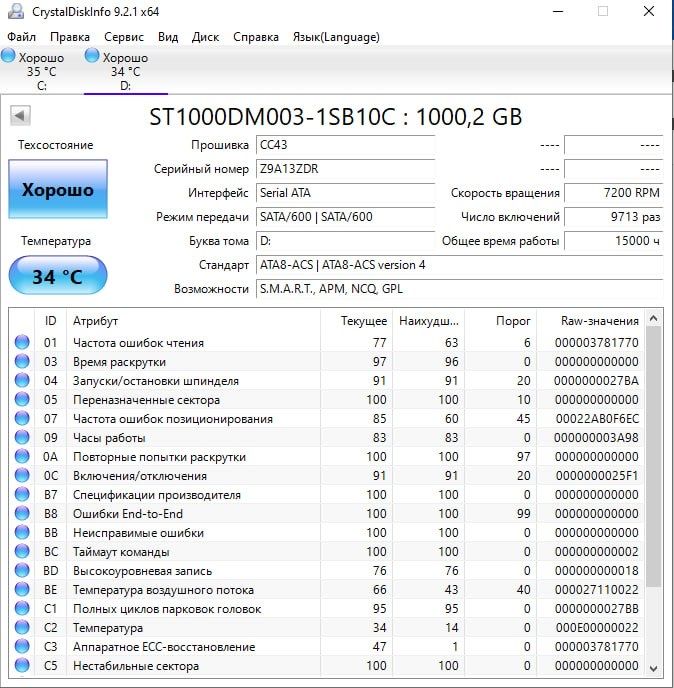674x688 pixels.
Task: Select the Нестабильные сектора row
Action: [x=326, y=666]
